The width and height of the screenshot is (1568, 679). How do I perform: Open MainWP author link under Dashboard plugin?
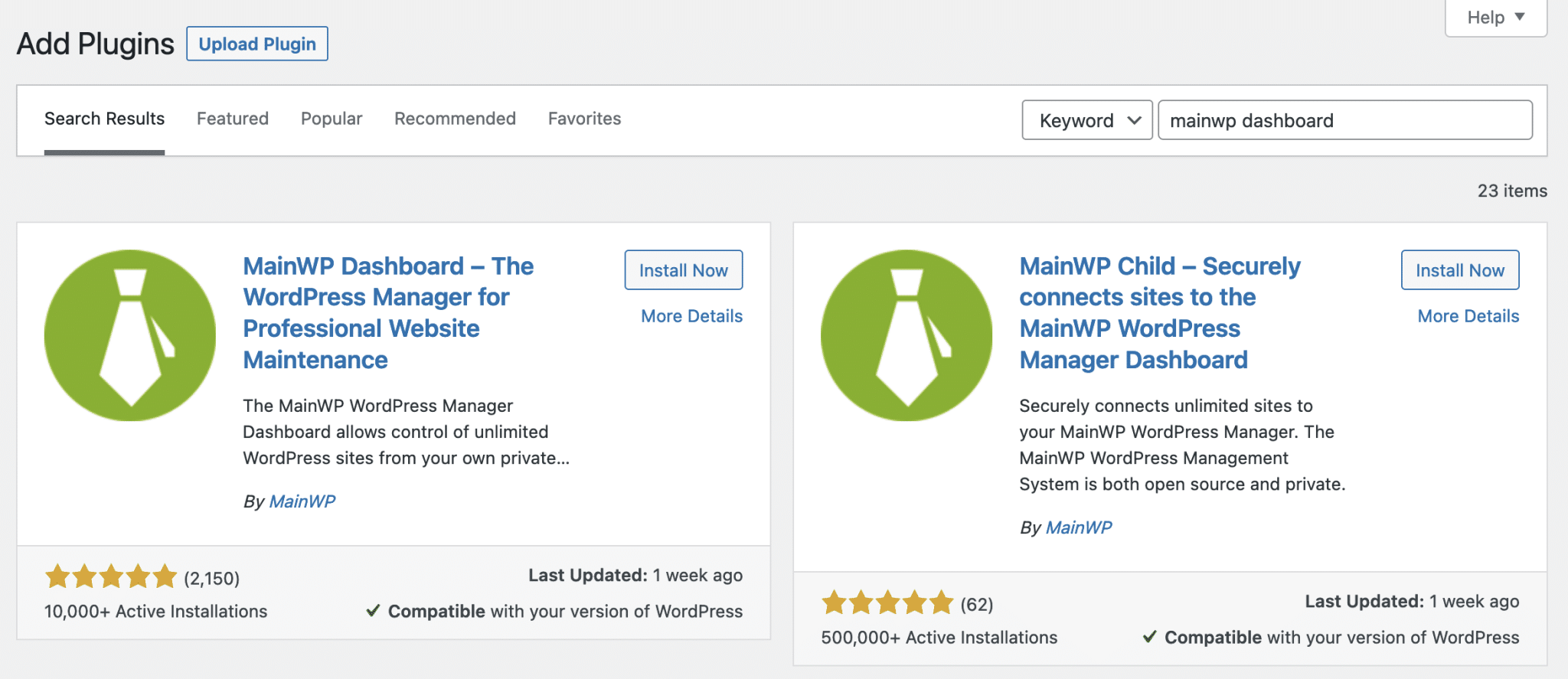coord(302,501)
